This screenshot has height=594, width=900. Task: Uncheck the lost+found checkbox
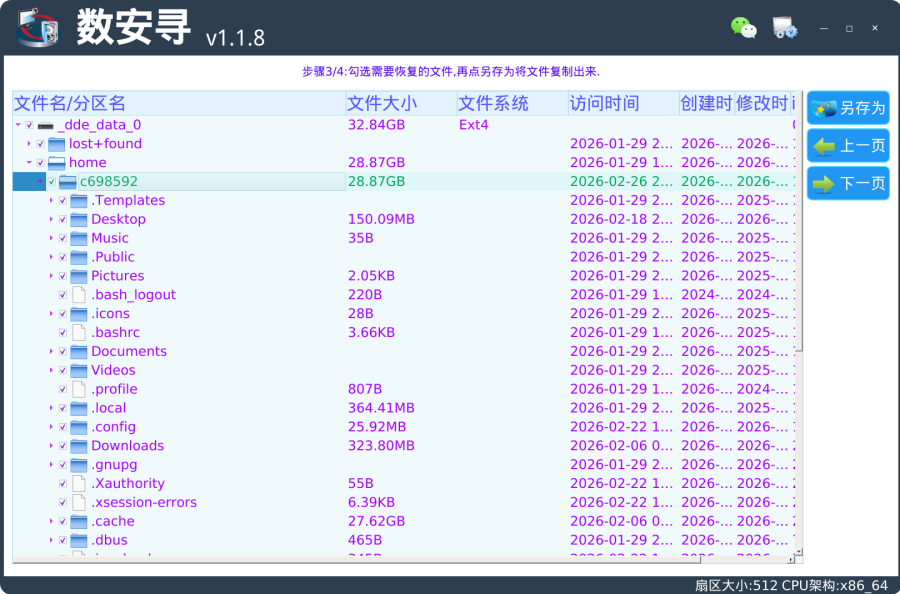coord(41,144)
